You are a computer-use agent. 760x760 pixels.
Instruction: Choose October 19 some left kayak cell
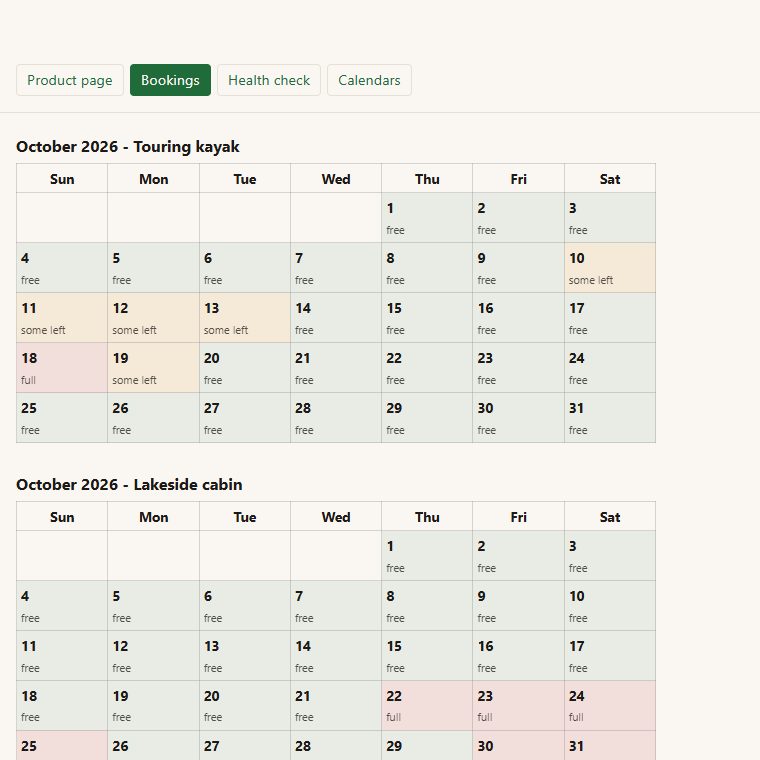153,368
